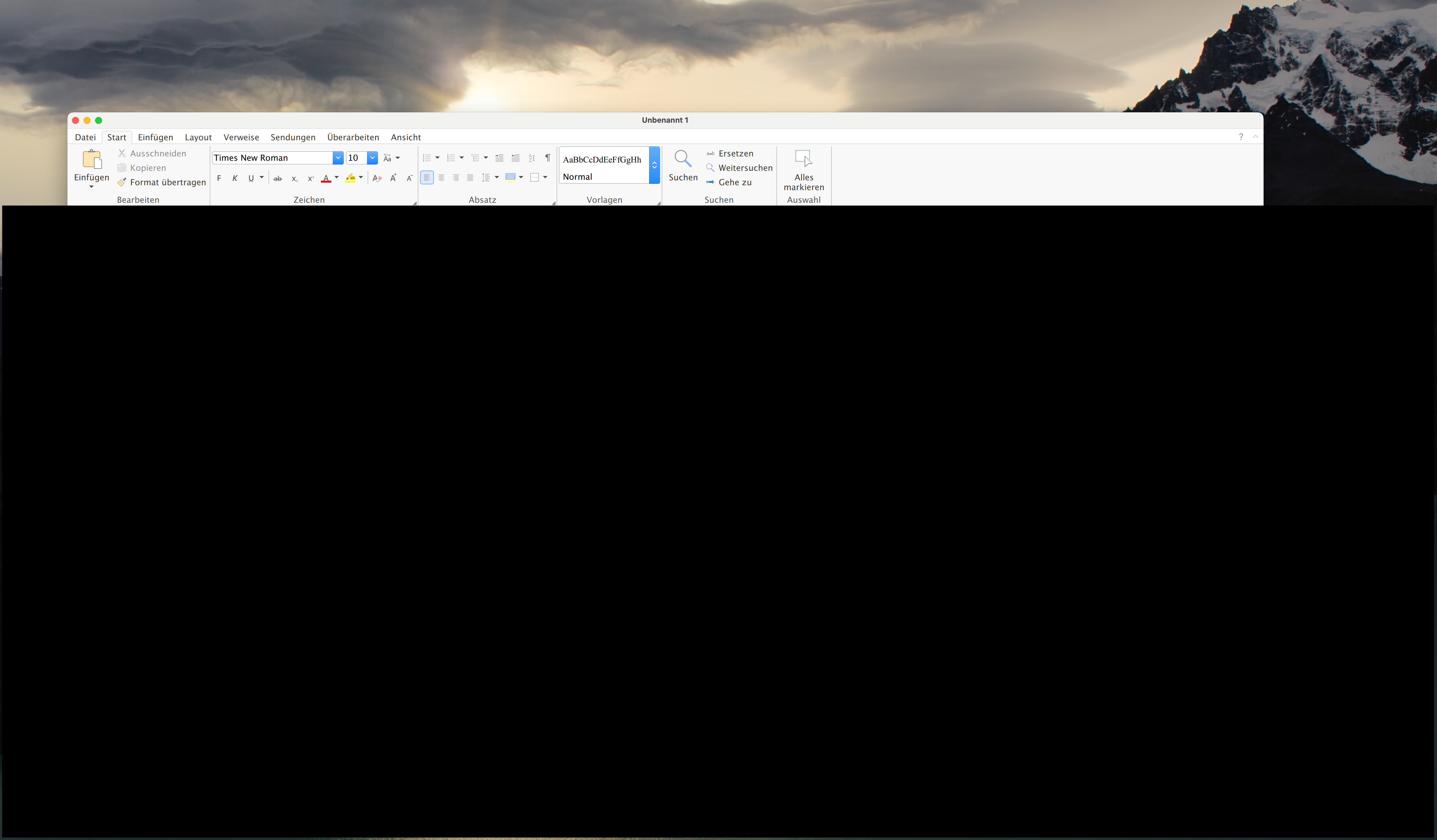Switch to the Sendungen tab

tap(293, 137)
